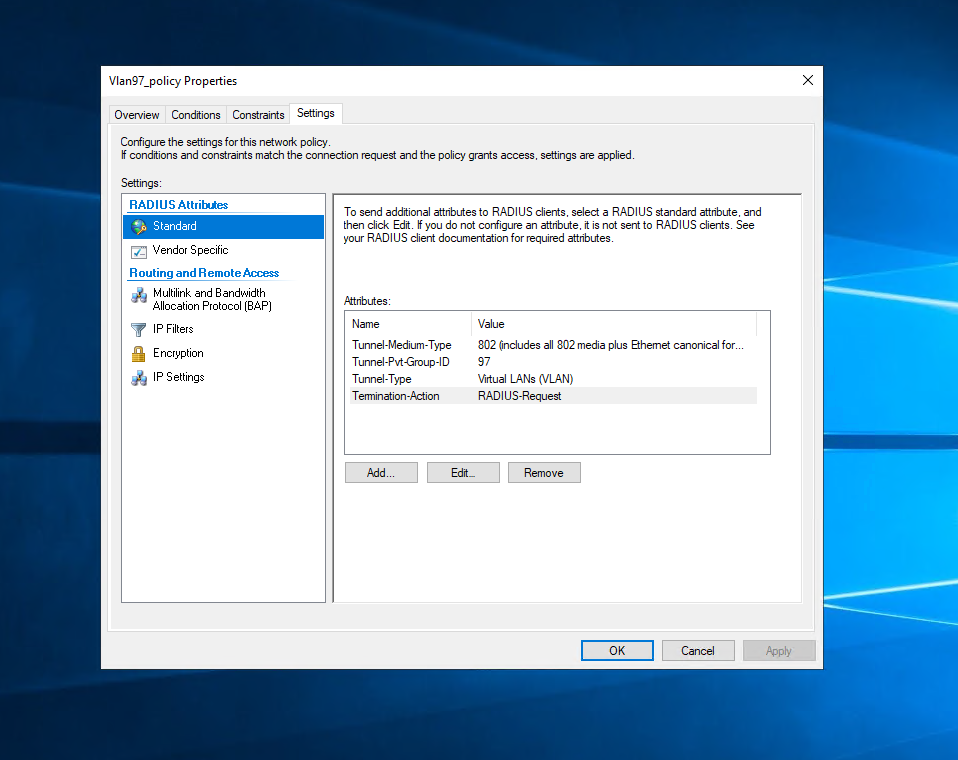Open the IP Settings item
The image size is (958, 760).
(x=224, y=378)
